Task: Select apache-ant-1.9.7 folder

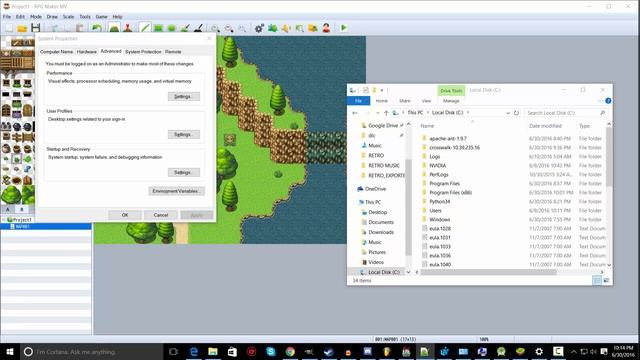Action: pyautogui.click(x=448, y=139)
